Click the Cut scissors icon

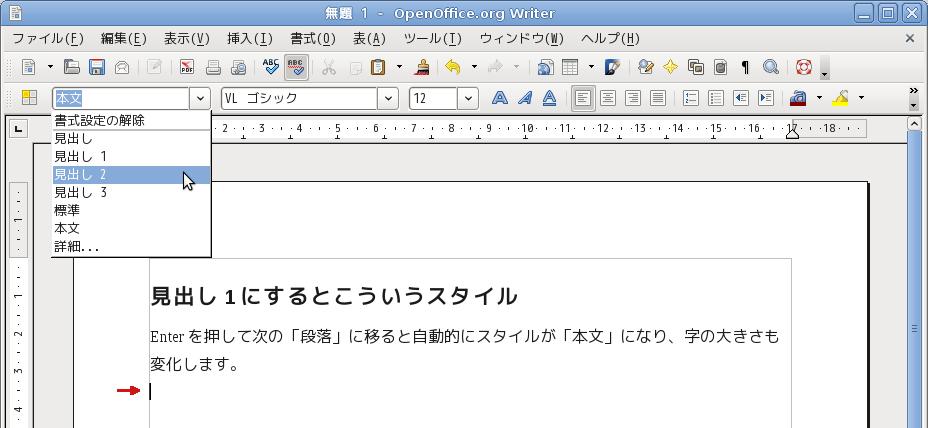click(x=329, y=67)
